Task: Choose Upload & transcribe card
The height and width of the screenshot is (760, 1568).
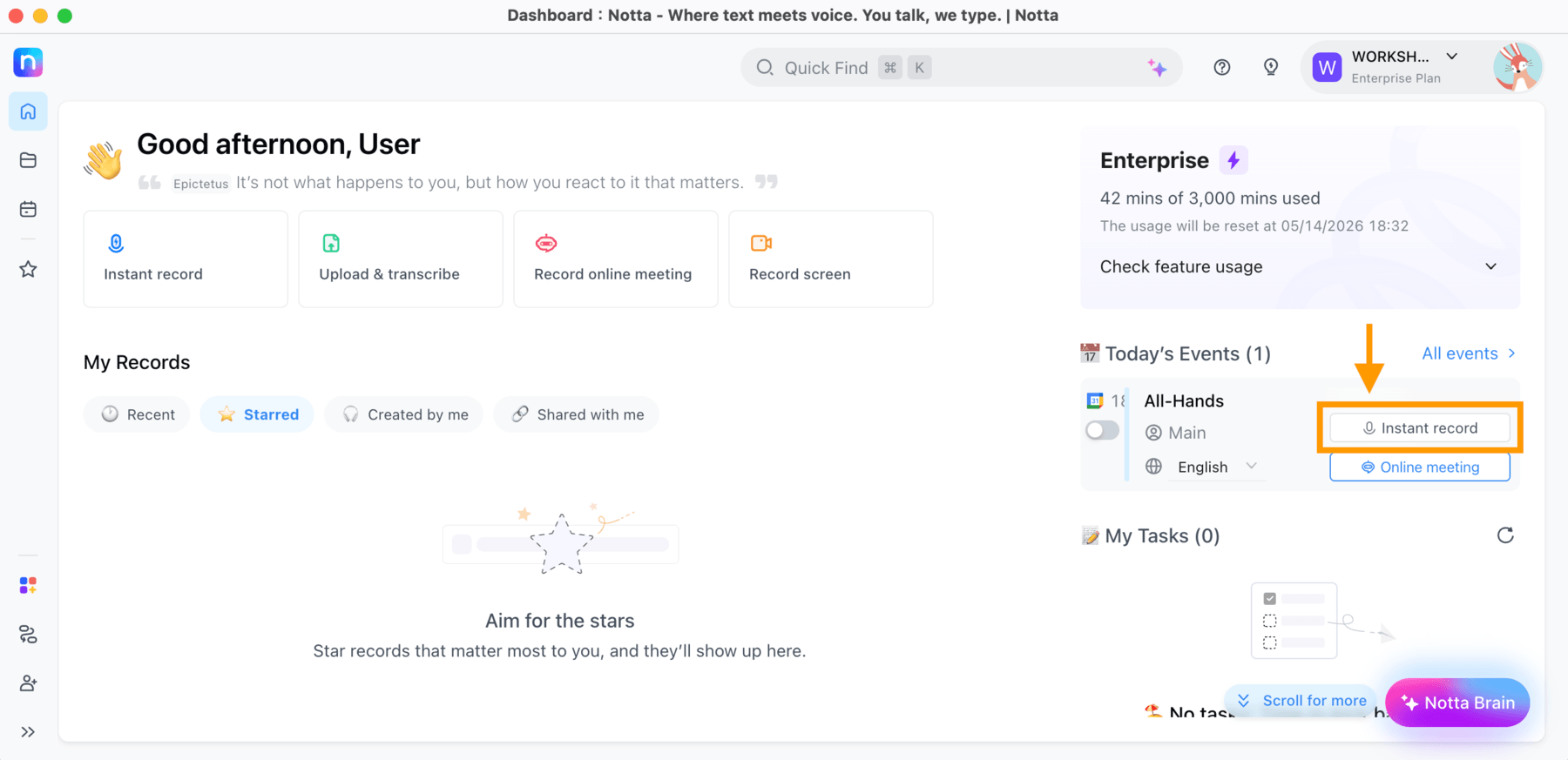Action: click(401, 259)
